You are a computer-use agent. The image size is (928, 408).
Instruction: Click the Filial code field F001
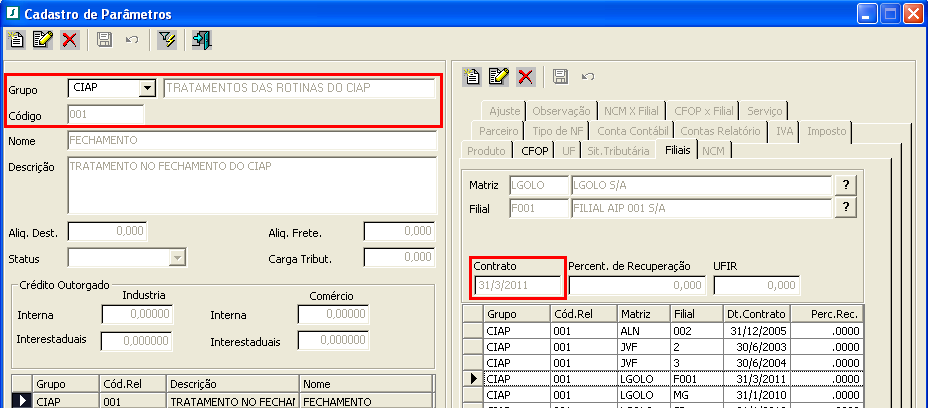click(539, 207)
